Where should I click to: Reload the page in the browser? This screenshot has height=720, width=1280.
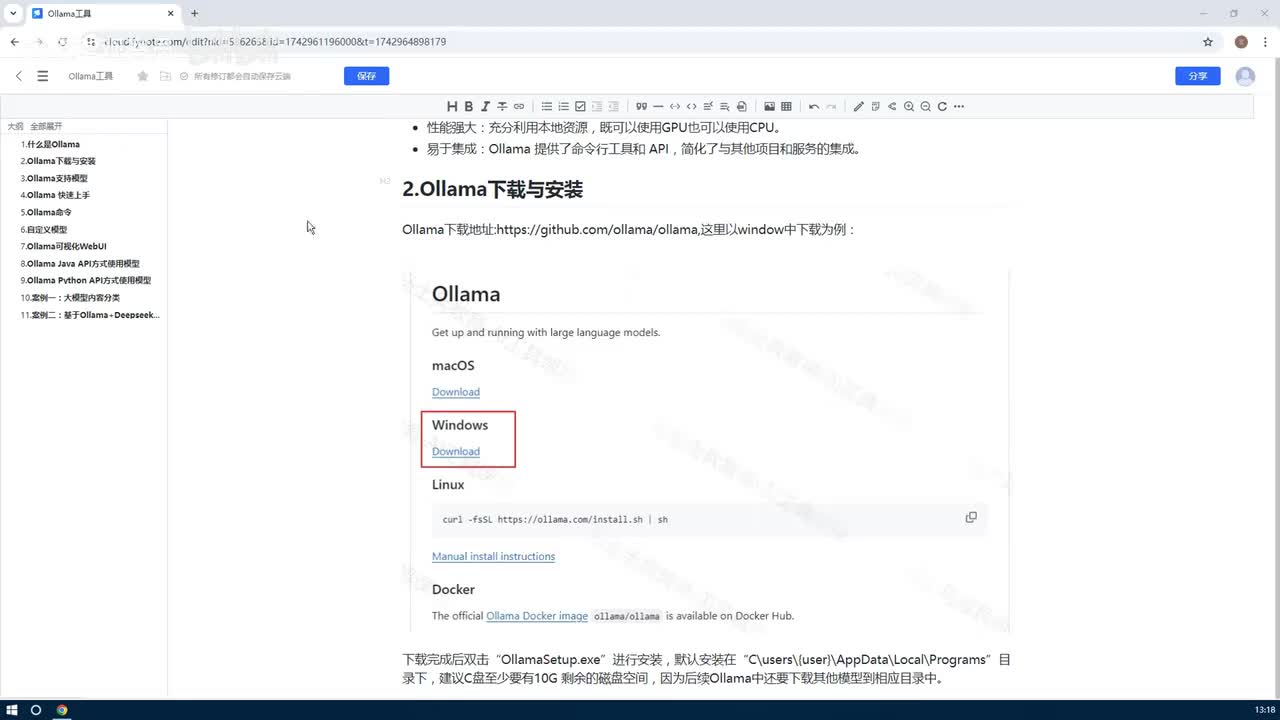62,42
